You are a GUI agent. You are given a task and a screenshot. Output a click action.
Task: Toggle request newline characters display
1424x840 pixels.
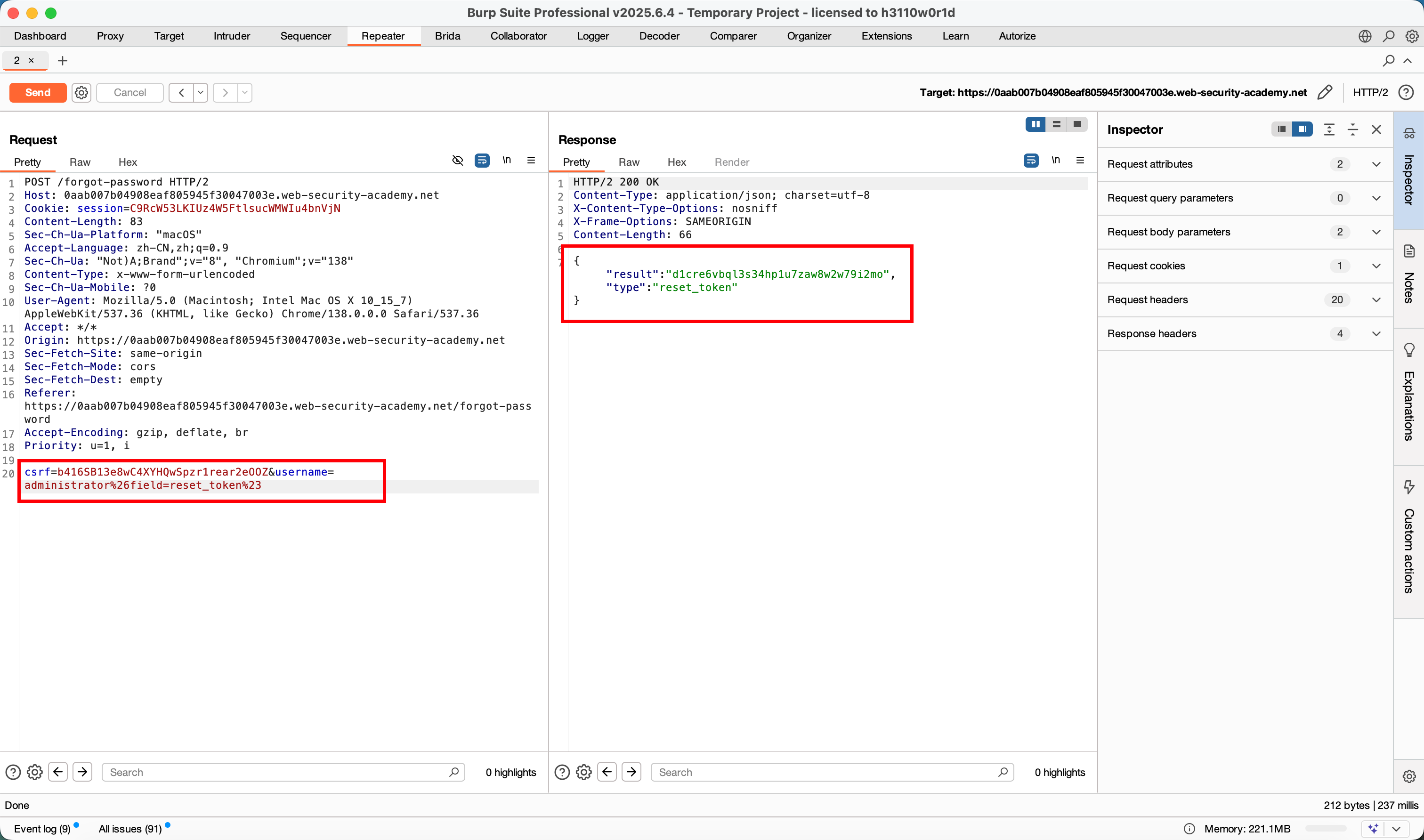pyautogui.click(x=507, y=160)
